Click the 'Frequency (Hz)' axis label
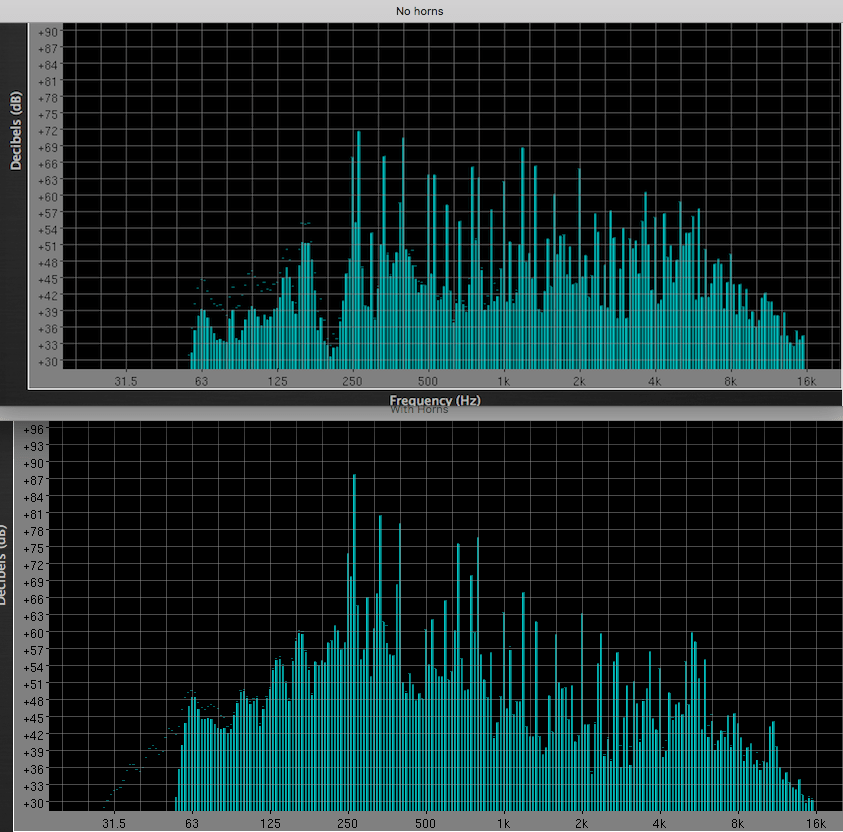The width and height of the screenshot is (843, 832). pyautogui.click(x=435, y=400)
